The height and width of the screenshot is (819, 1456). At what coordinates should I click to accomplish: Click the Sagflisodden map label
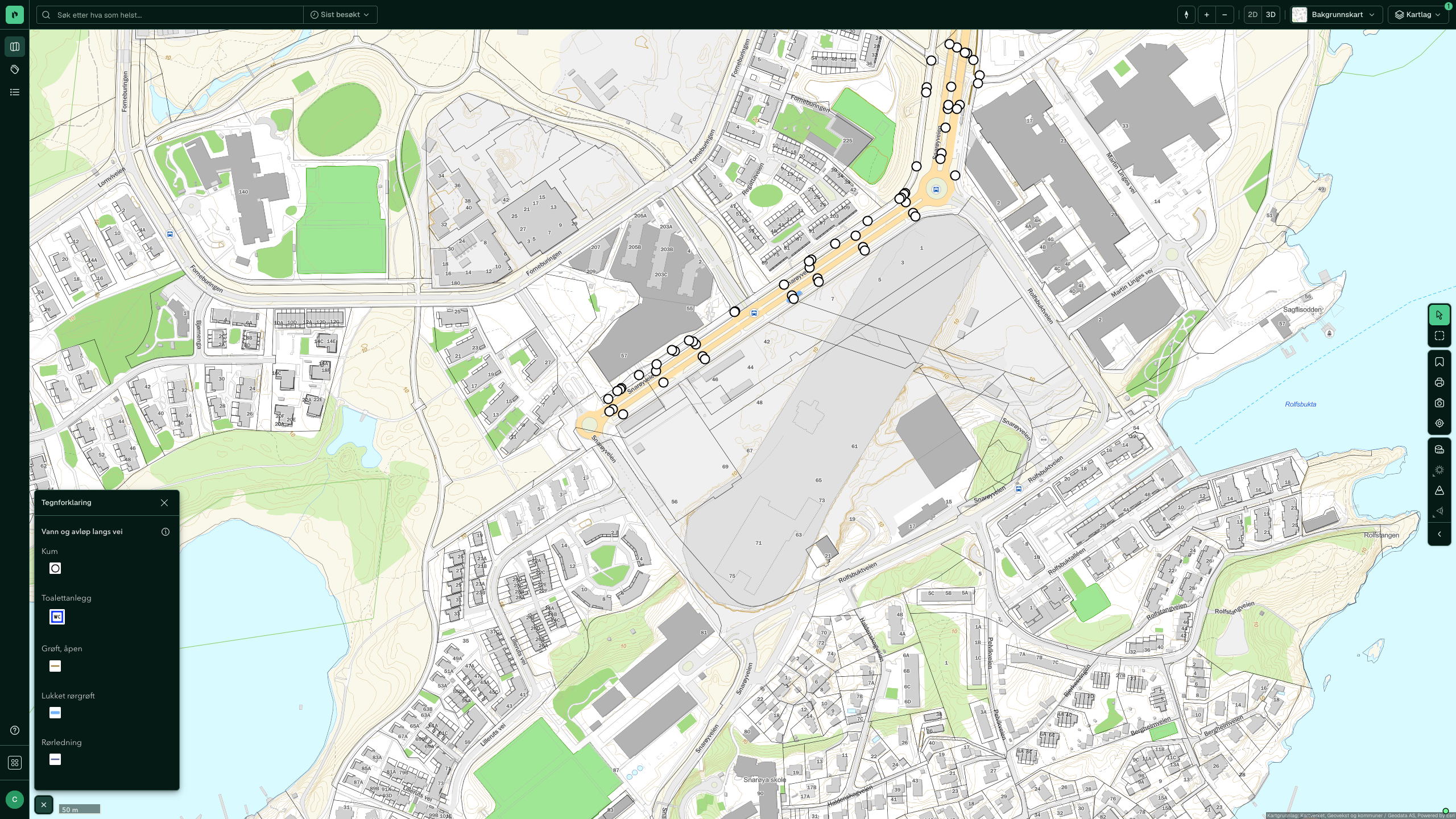tap(1302, 310)
